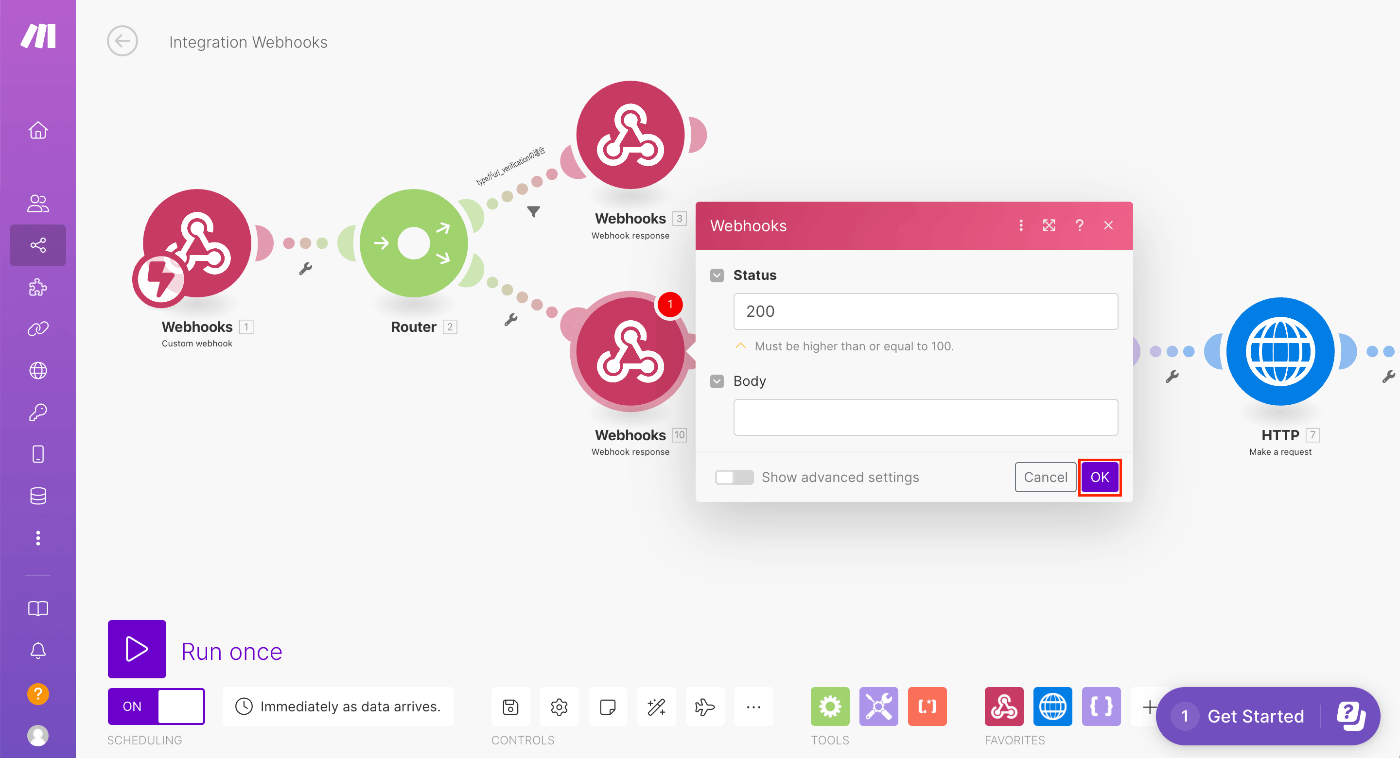Screen dimensions: 1400x758
Task: Toggle scheduling ON switch
Action: tap(156, 706)
